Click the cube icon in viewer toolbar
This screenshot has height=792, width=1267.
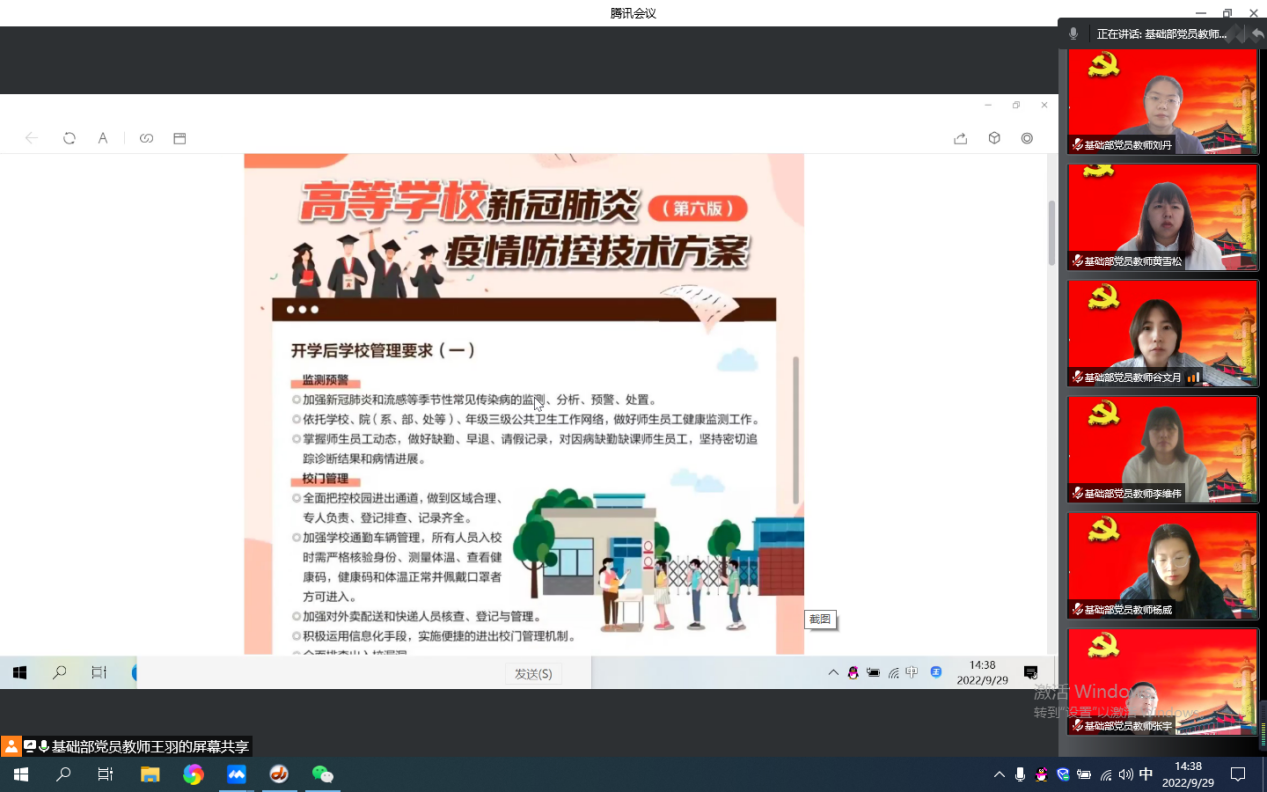[x=994, y=139]
